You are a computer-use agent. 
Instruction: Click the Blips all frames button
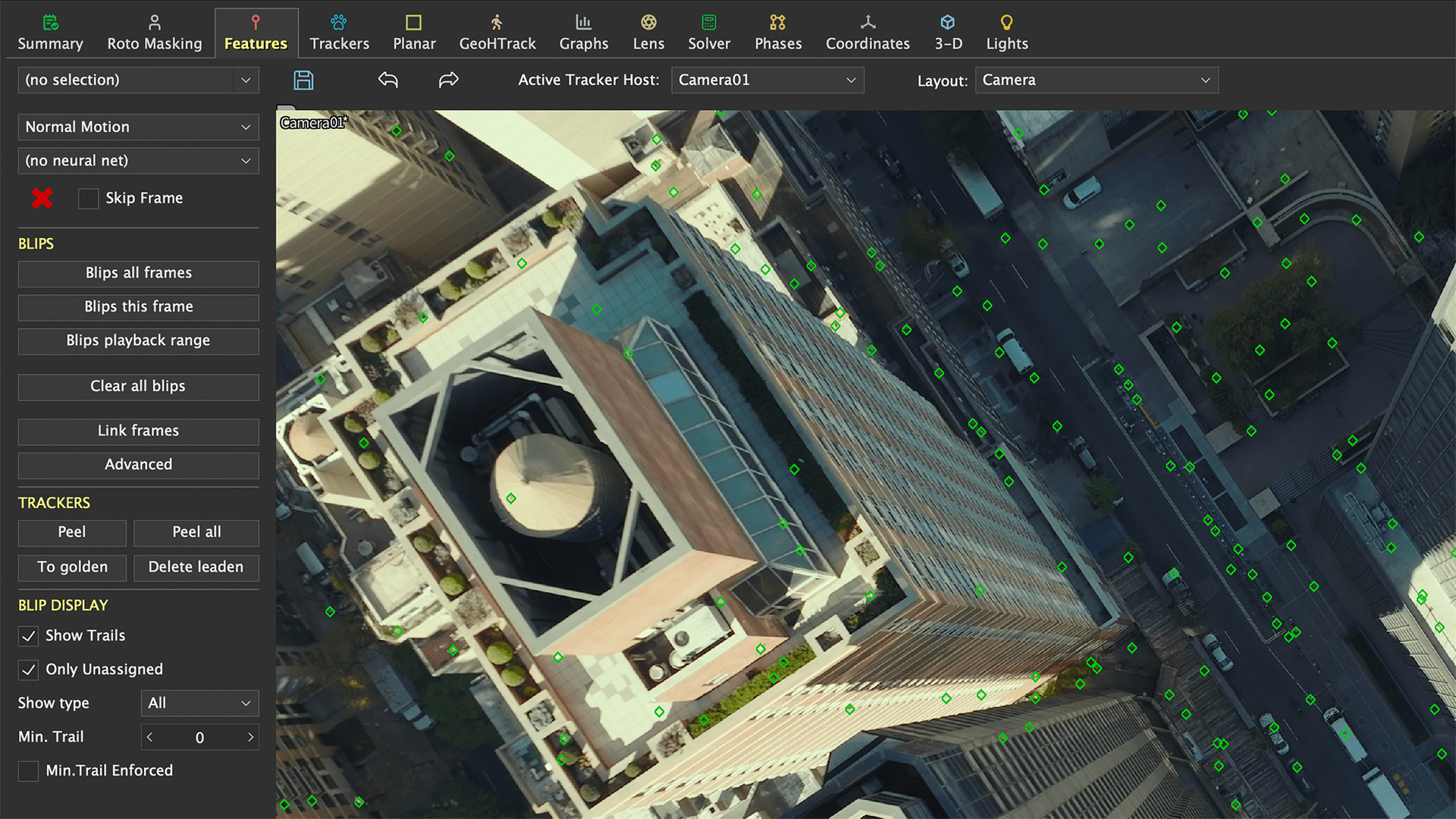[x=138, y=273]
